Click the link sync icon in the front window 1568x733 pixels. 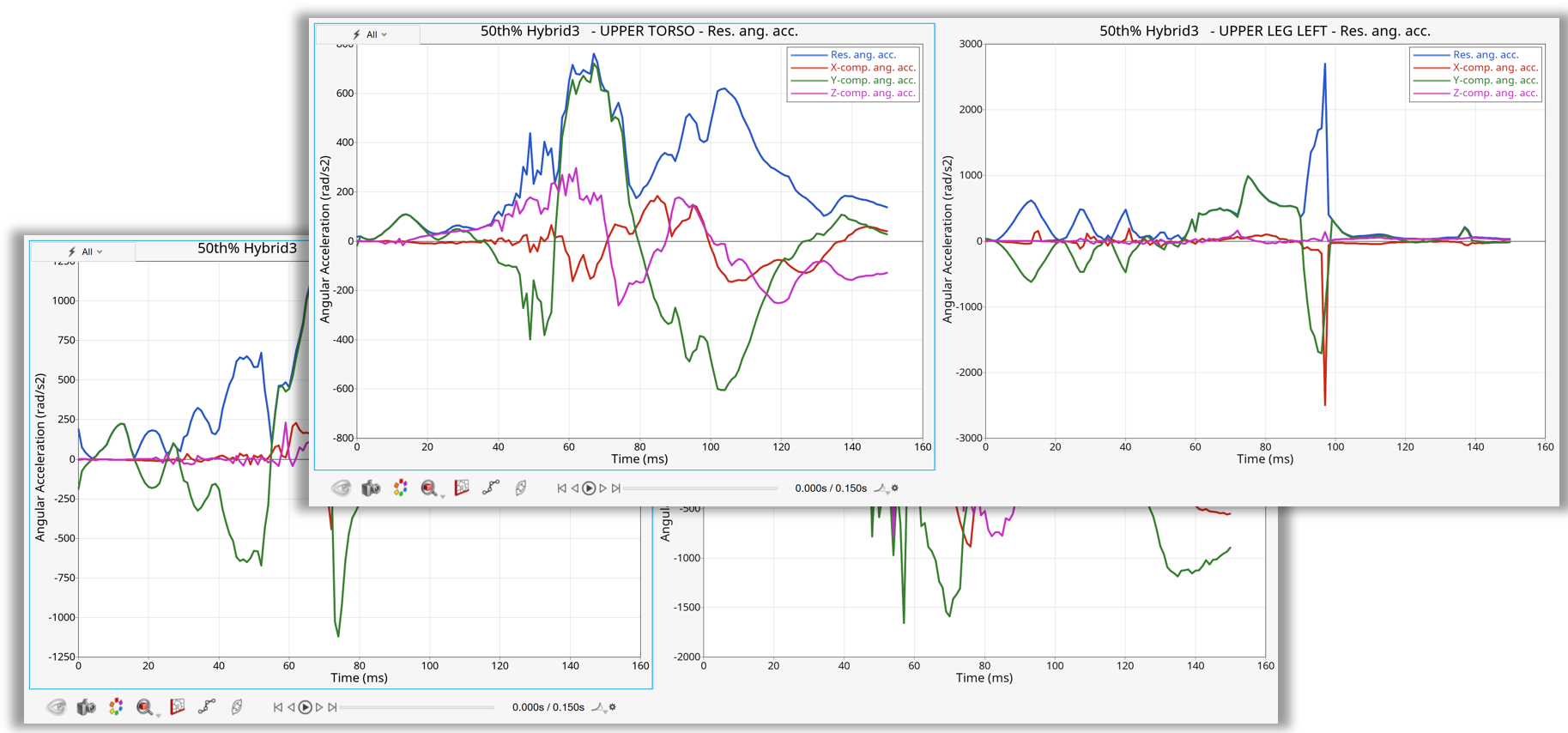click(521, 488)
